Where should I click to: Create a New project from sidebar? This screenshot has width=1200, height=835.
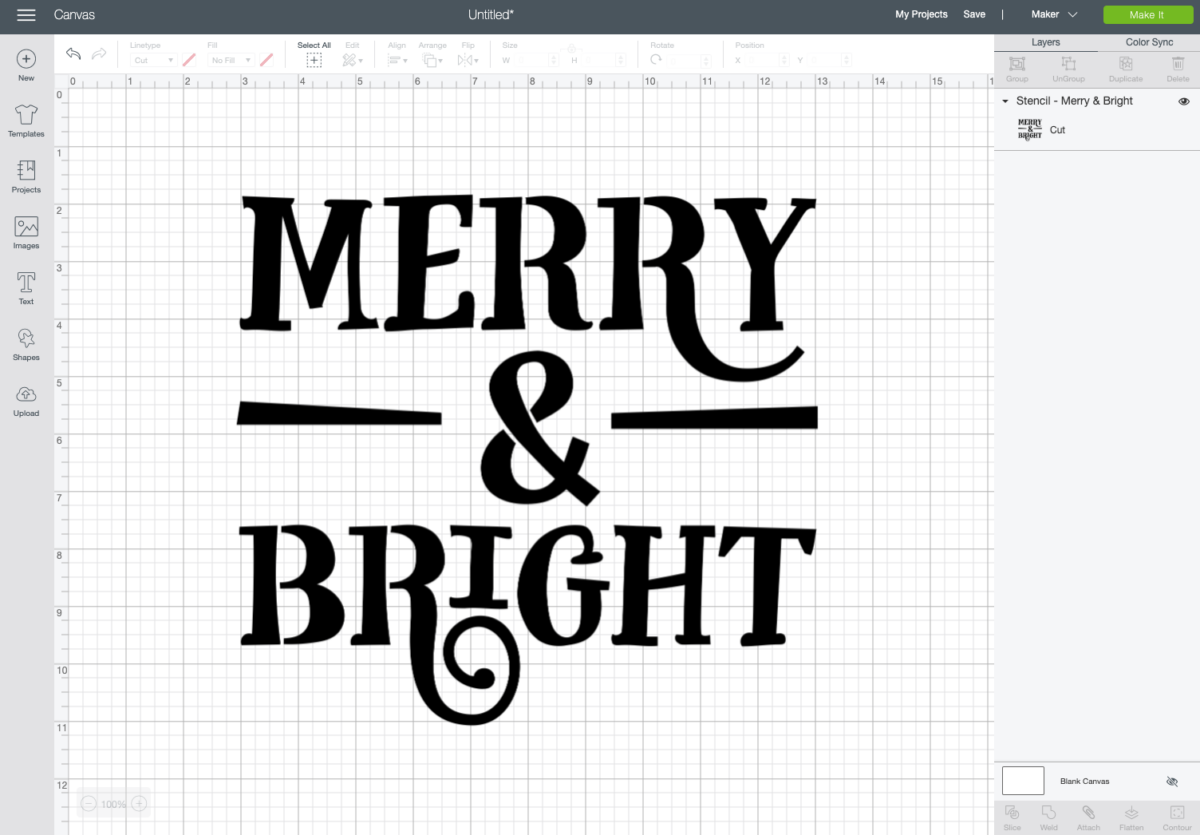click(x=26, y=65)
